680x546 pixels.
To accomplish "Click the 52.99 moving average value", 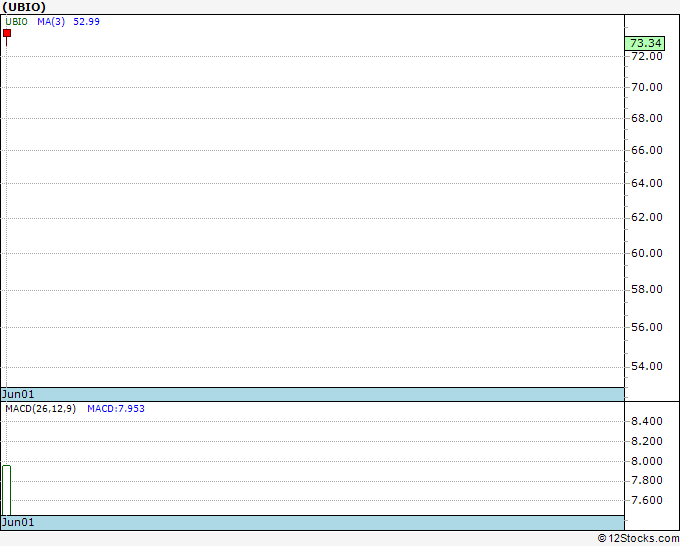I will click(86, 22).
